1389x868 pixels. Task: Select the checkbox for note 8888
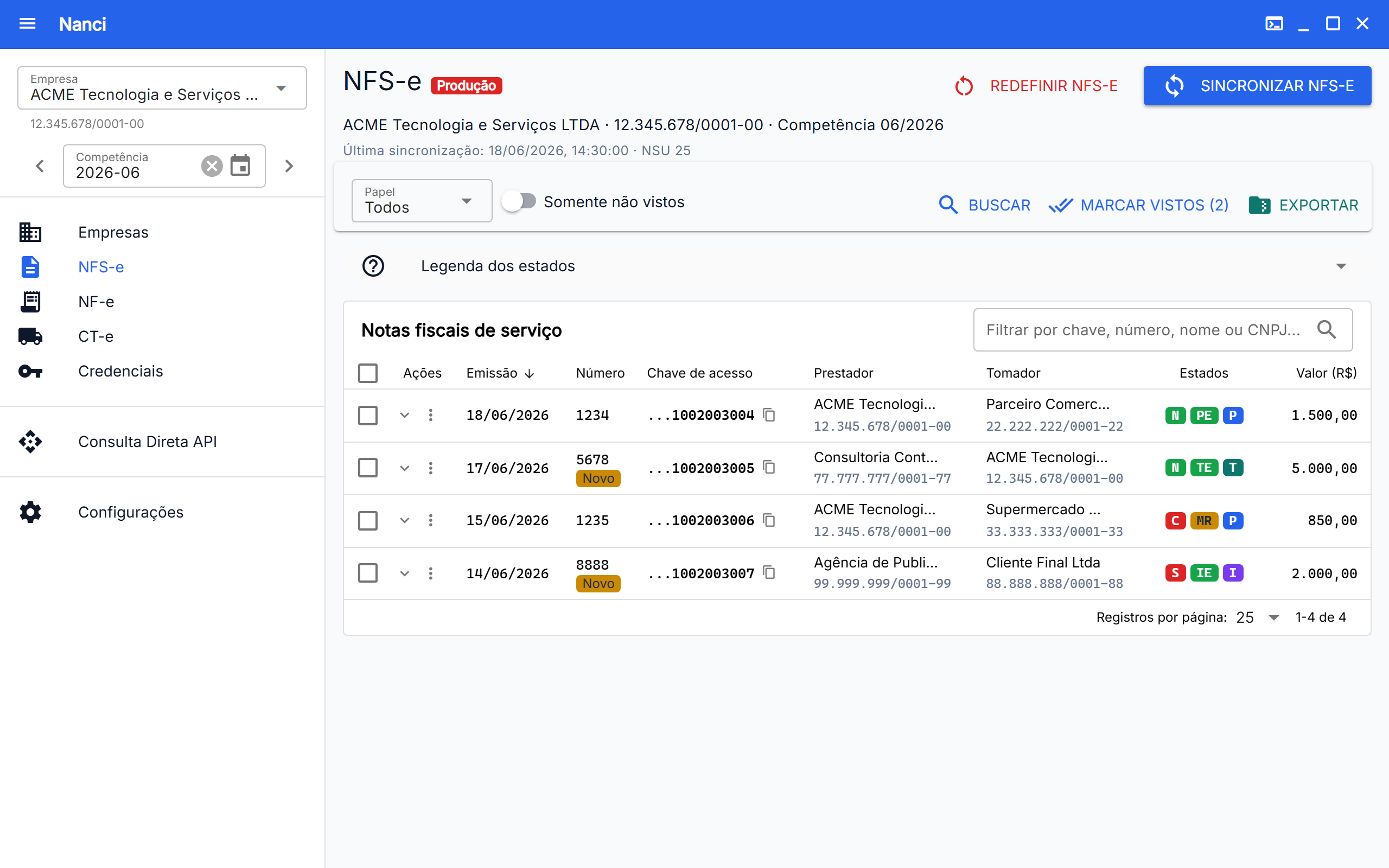tap(368, 573)
